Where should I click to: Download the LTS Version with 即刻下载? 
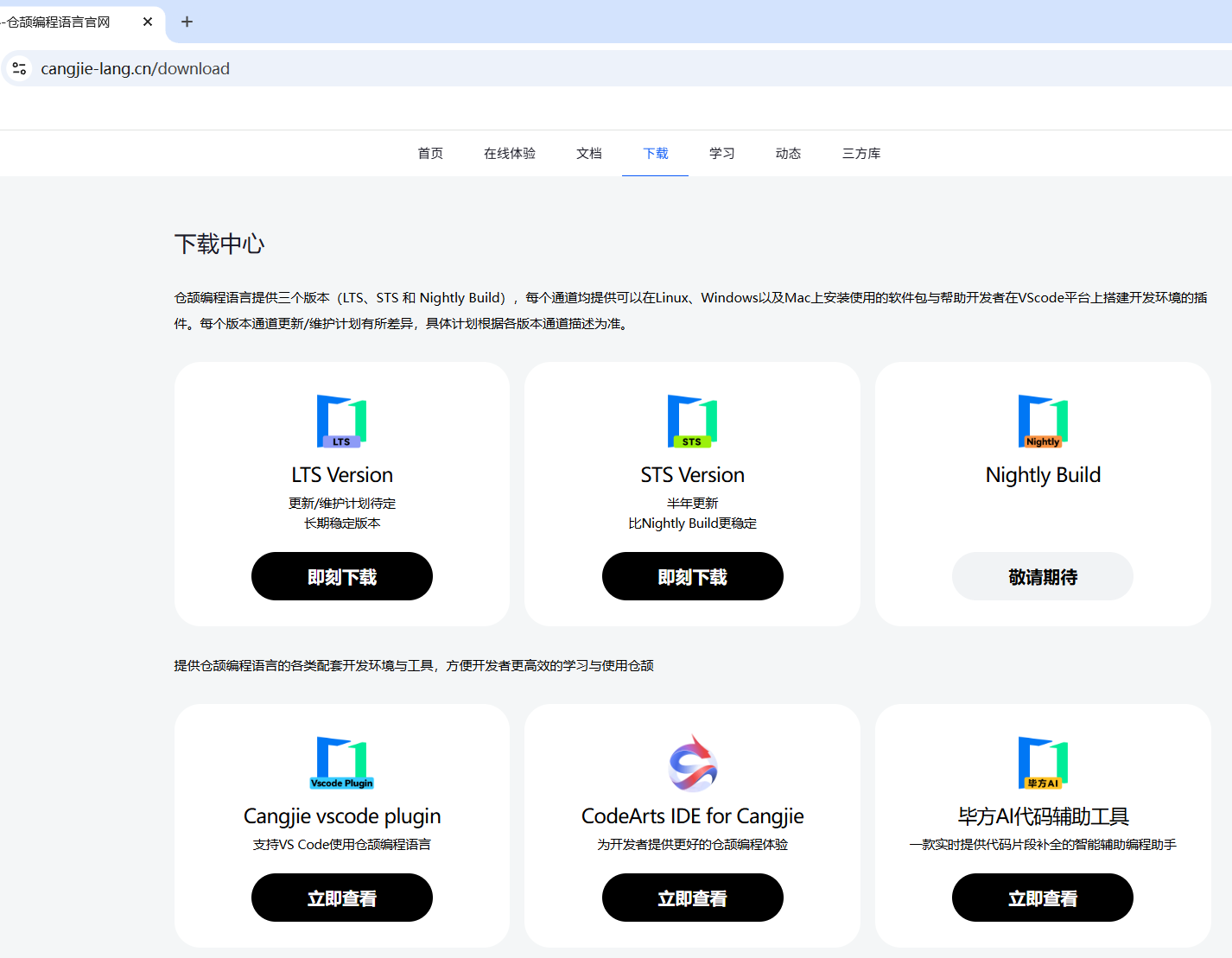point(342,576)
